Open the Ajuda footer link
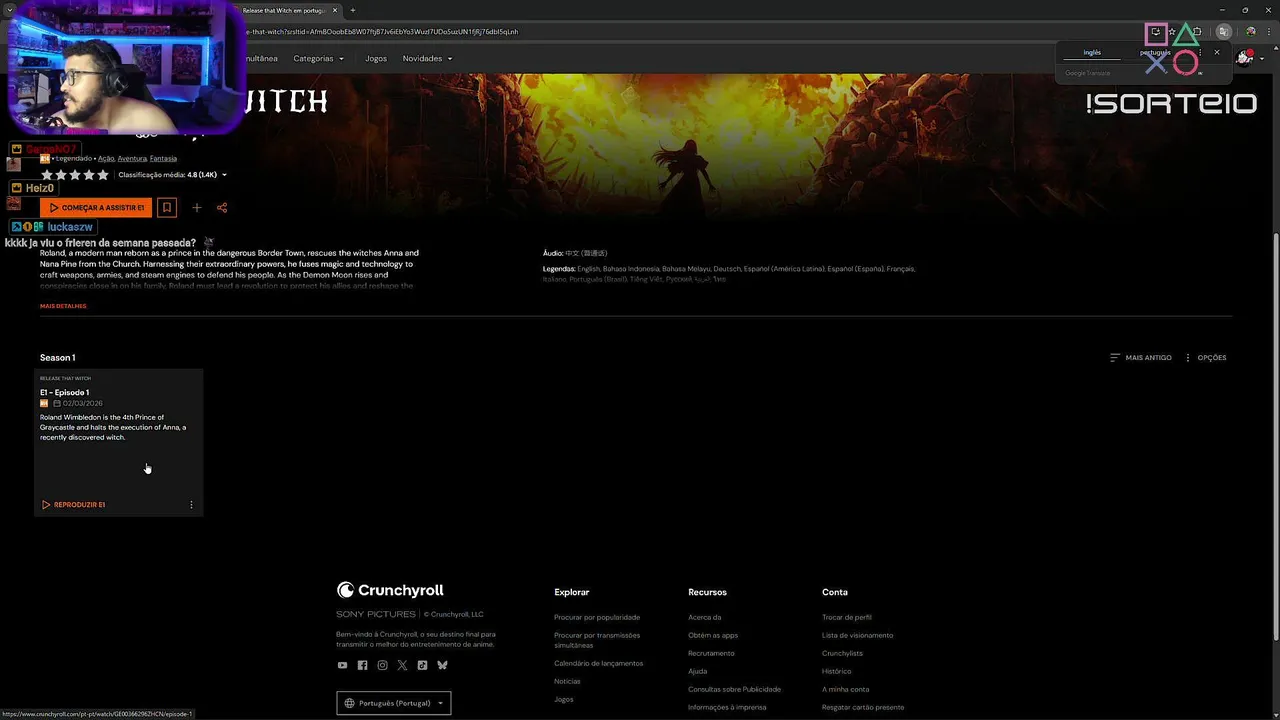This screenshot has width=1280, height=720. coord(698,671)
